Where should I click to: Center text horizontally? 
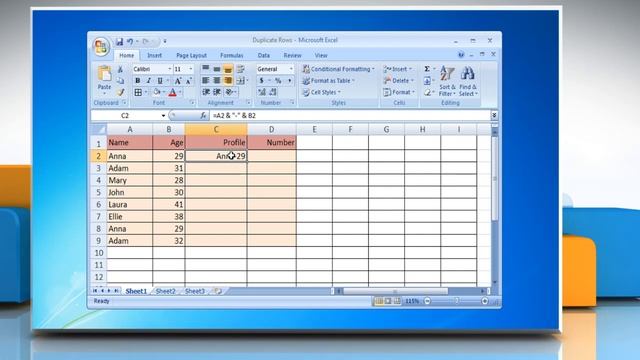pos(217,81)
